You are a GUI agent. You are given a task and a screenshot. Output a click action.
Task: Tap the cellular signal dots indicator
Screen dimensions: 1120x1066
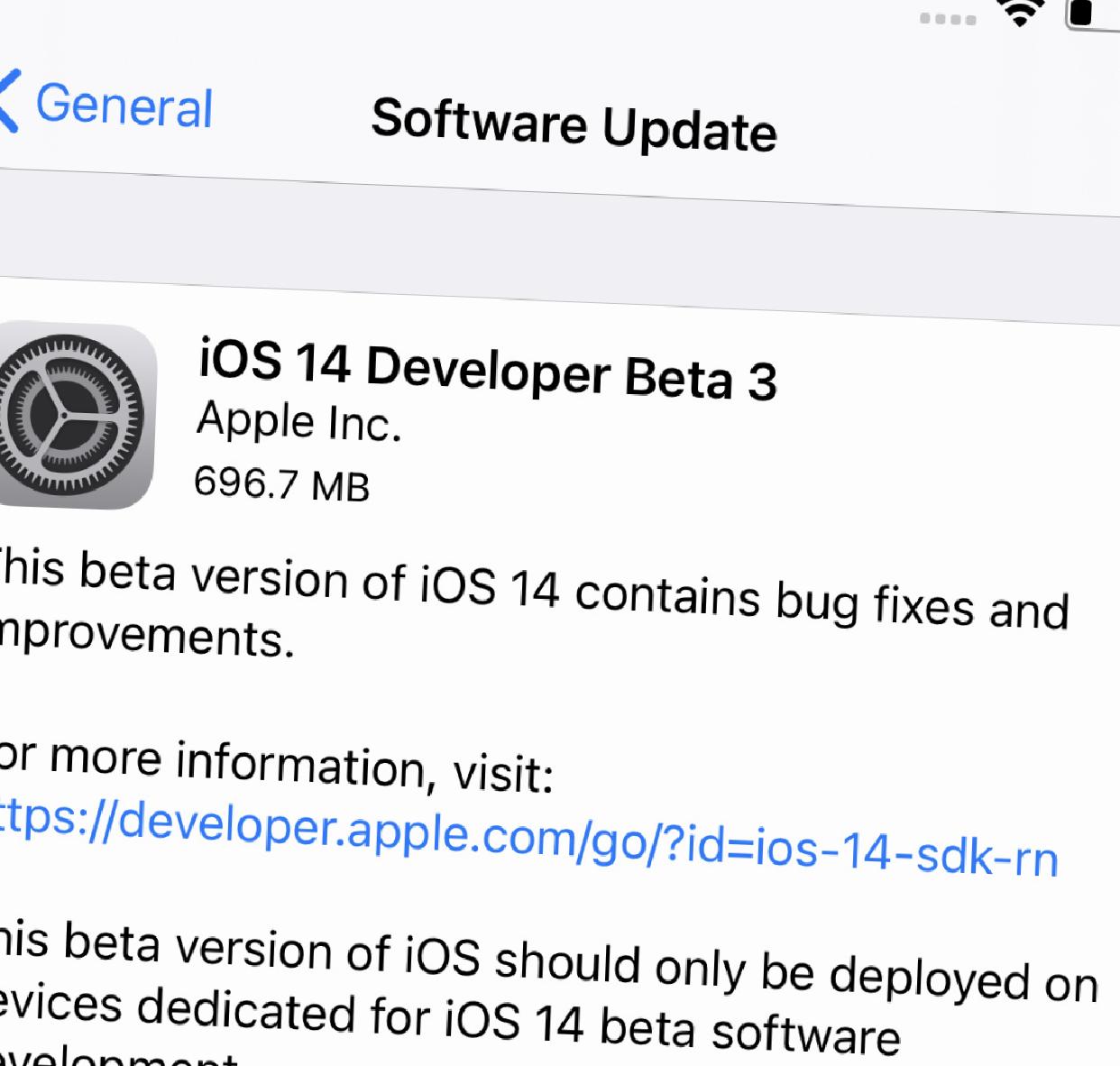pyautogui.click(x=948, y=19)
